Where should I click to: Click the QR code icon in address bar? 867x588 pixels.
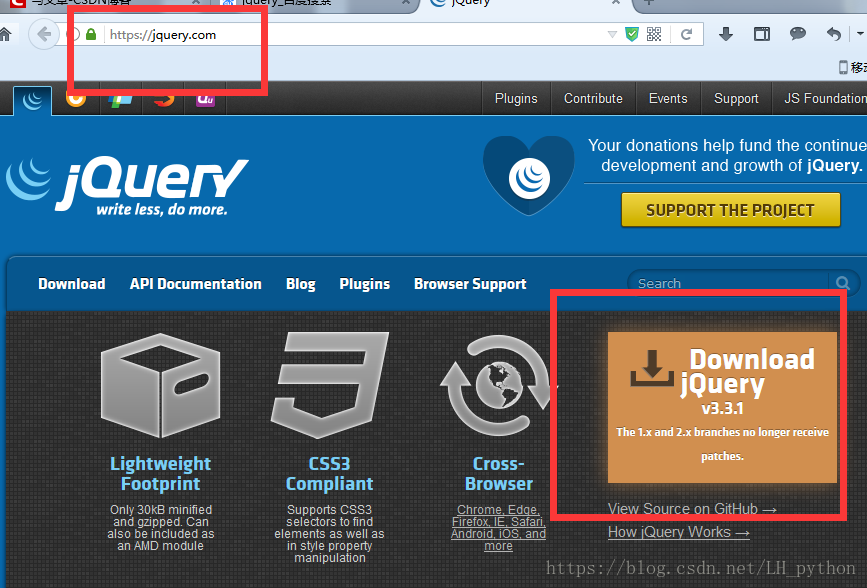[x=654, y=34]
